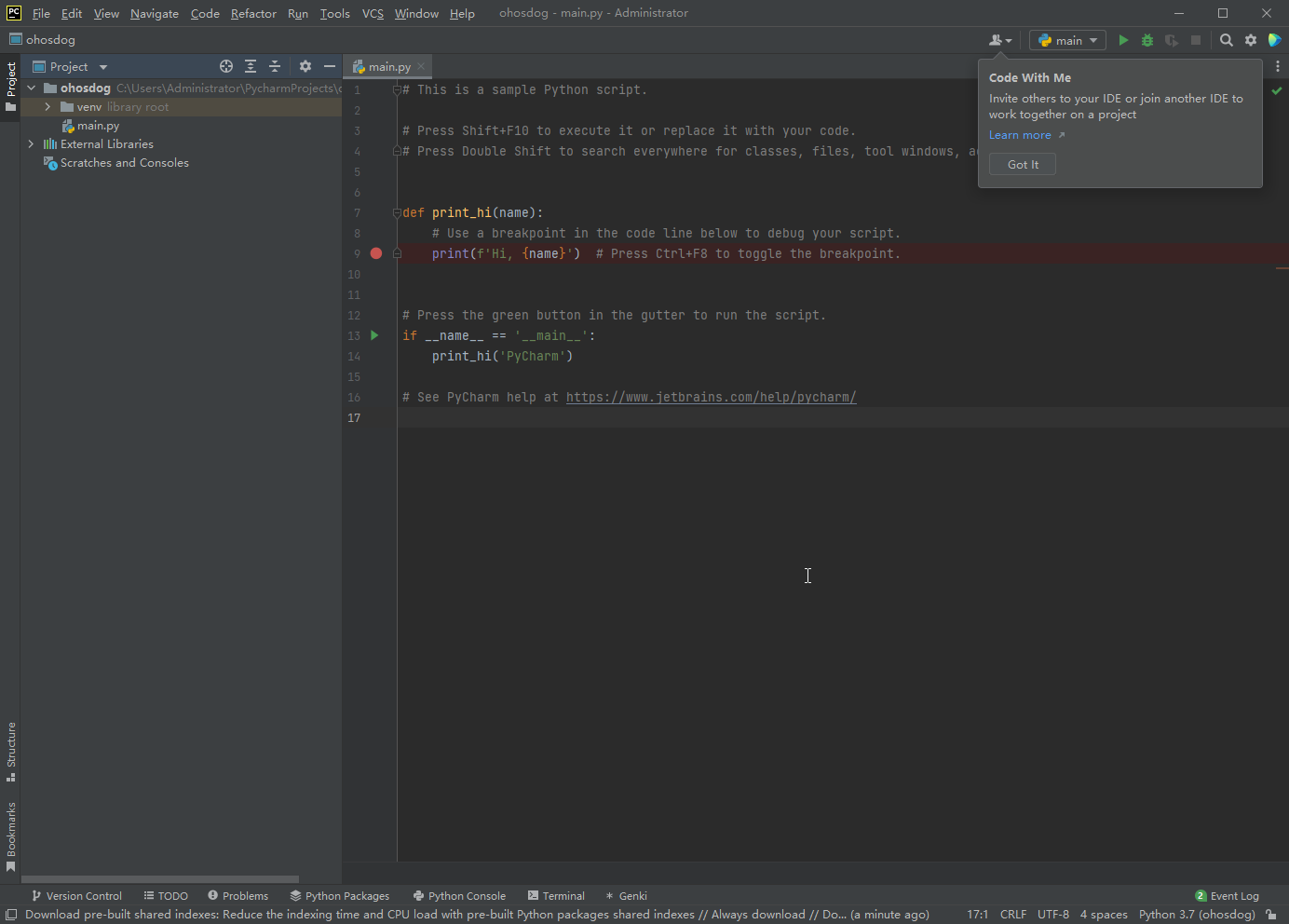Open JetBrains Toolbox colorful icon at top right
Screen dimensions: 1289x924
pos(1275,40)
